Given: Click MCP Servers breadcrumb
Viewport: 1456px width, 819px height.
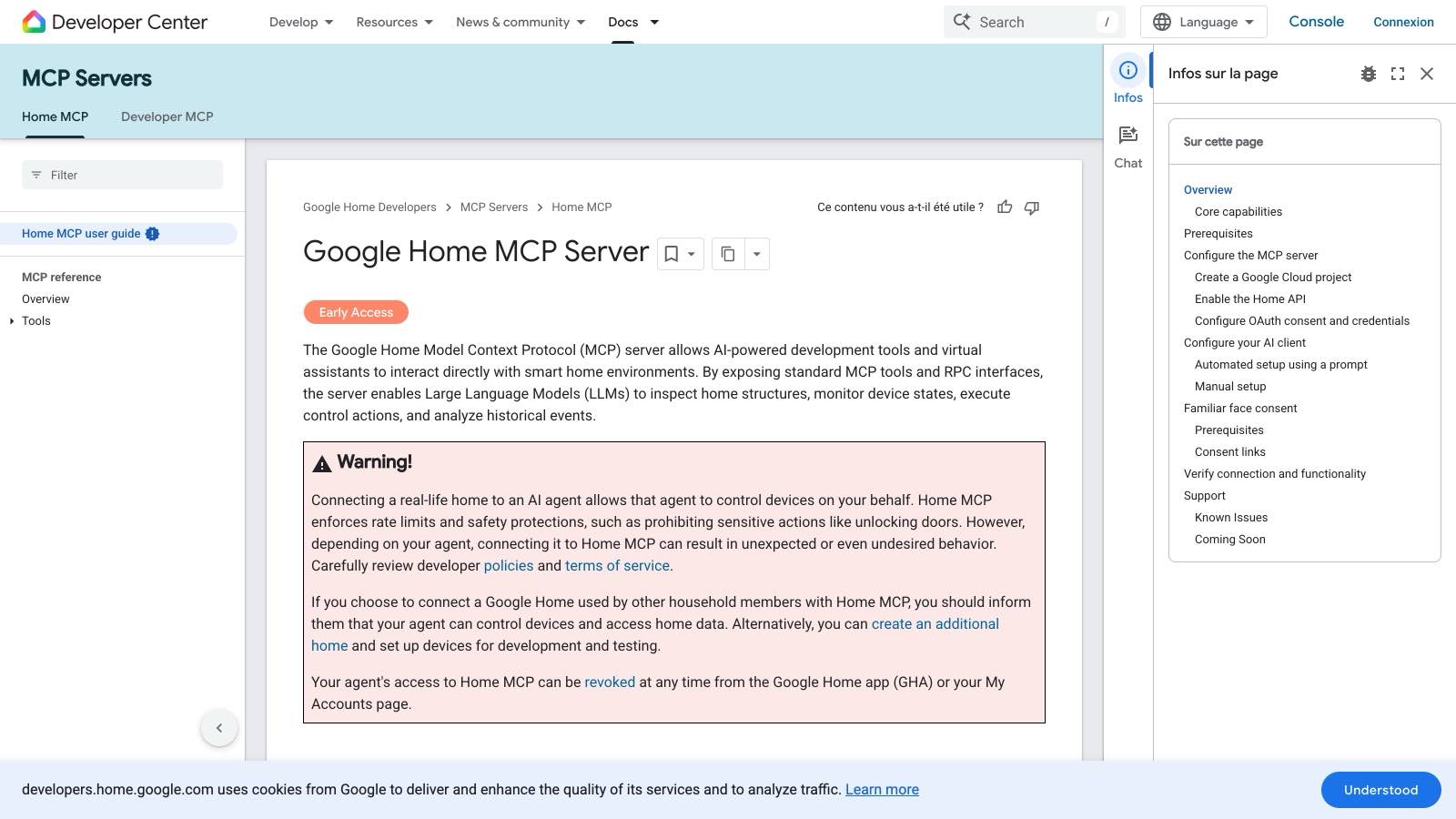Looking at the screenshot, I should coord(494,207).
